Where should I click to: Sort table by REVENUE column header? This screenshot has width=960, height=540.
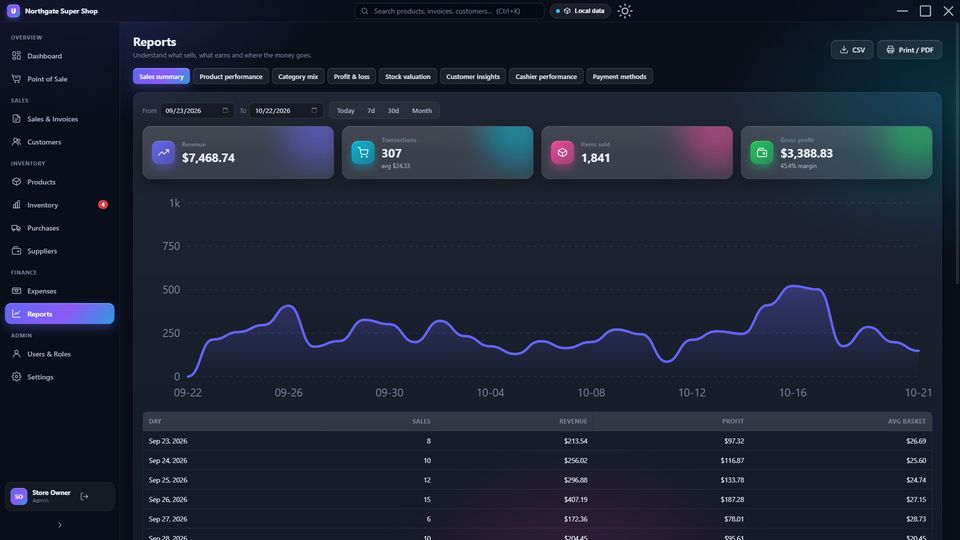[x=573, y=421]
